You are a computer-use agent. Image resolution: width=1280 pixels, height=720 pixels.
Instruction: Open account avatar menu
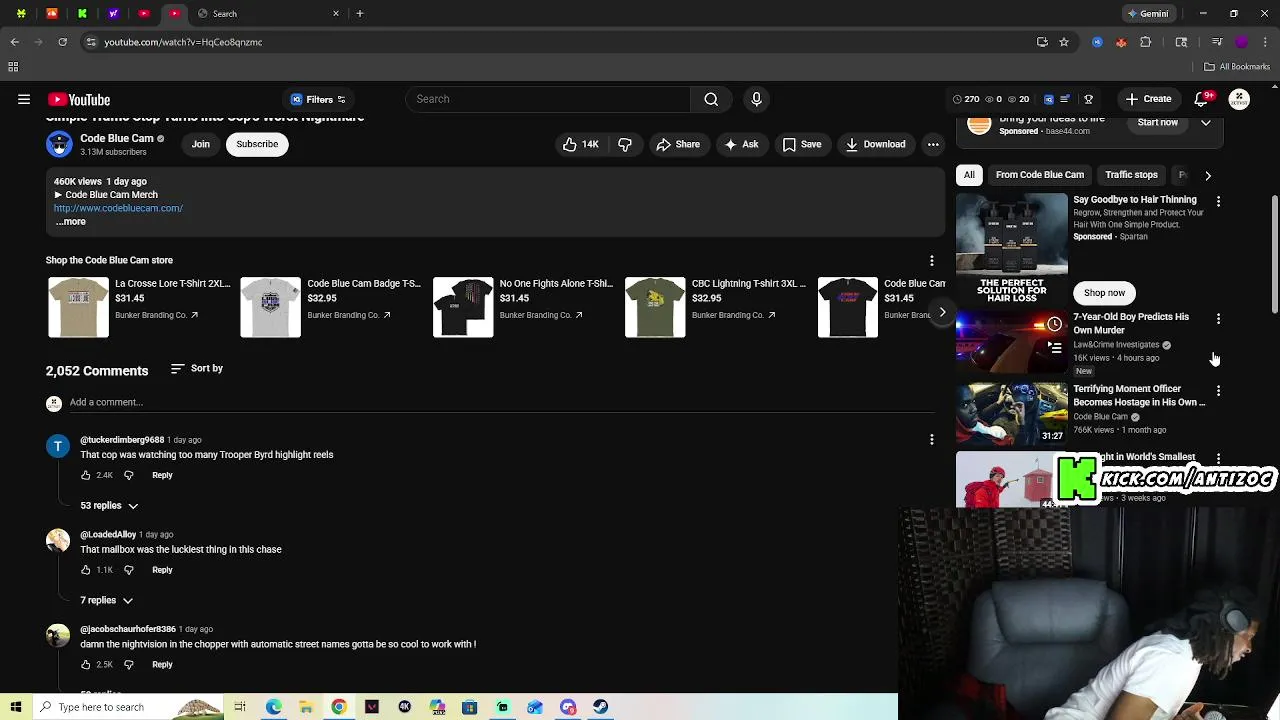click(1239, 99)
